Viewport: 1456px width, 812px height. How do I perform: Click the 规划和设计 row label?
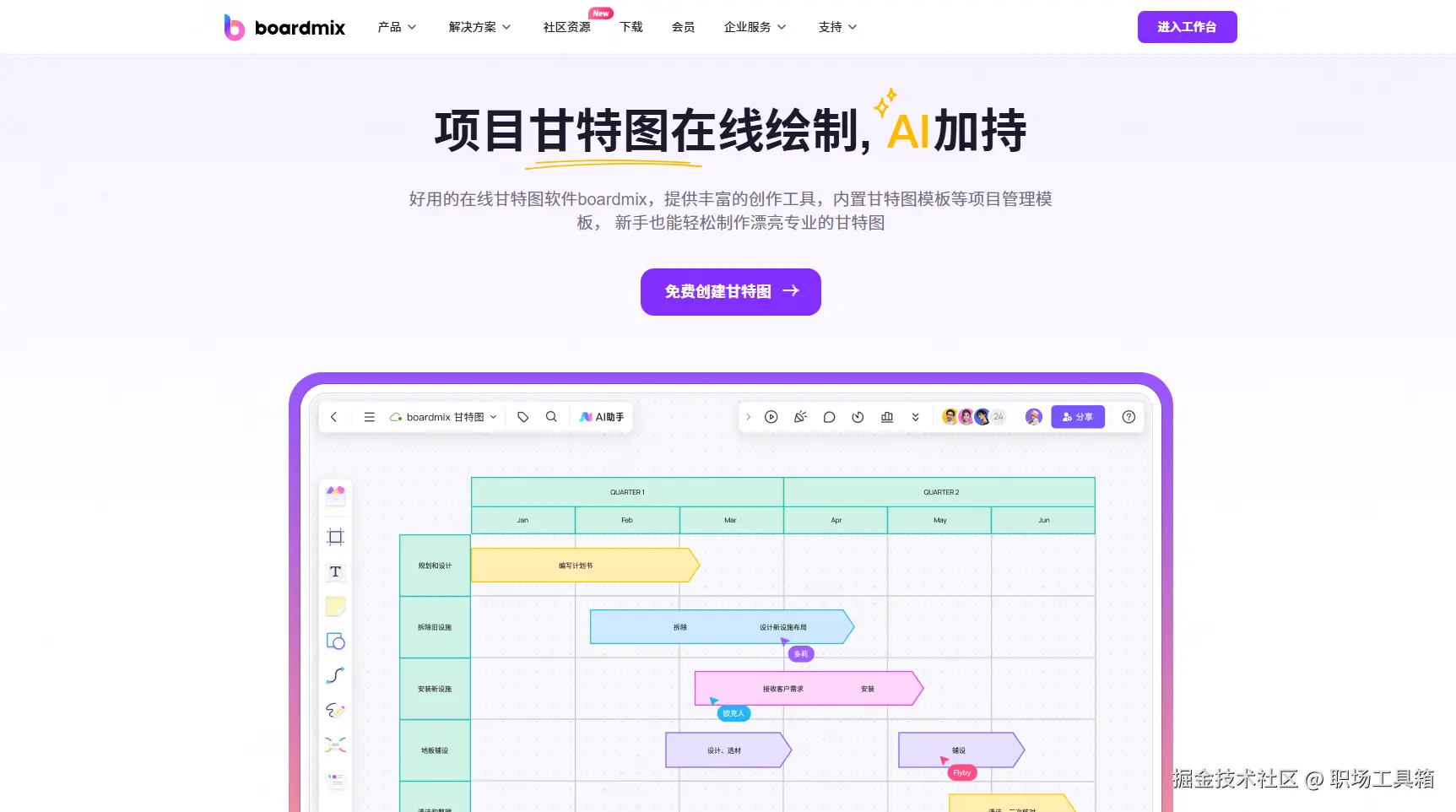point(435,566)
